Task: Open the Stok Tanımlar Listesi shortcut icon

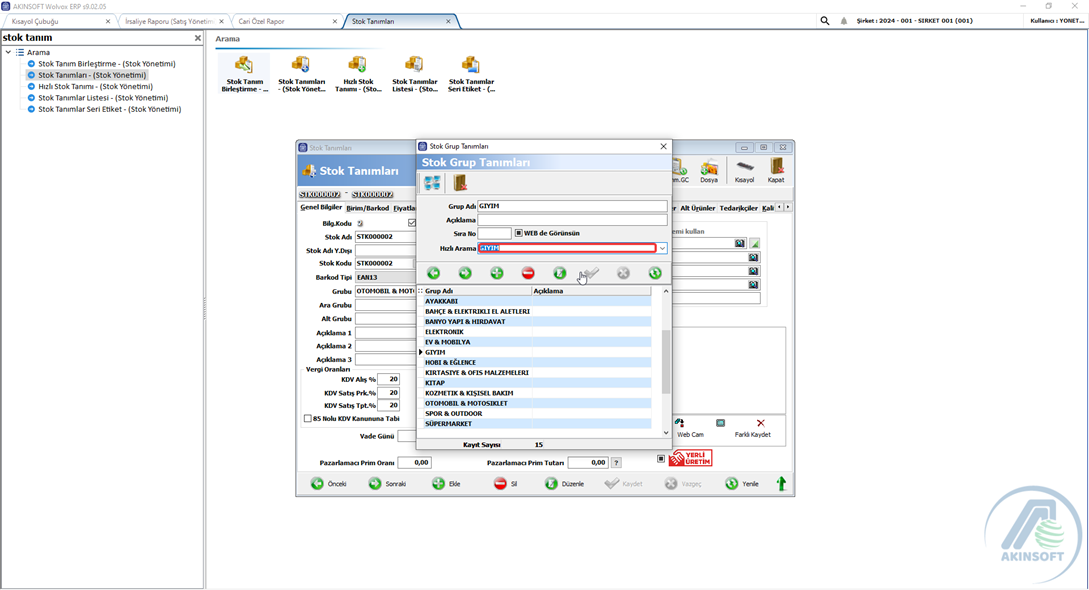Action: tap(415, 74)
